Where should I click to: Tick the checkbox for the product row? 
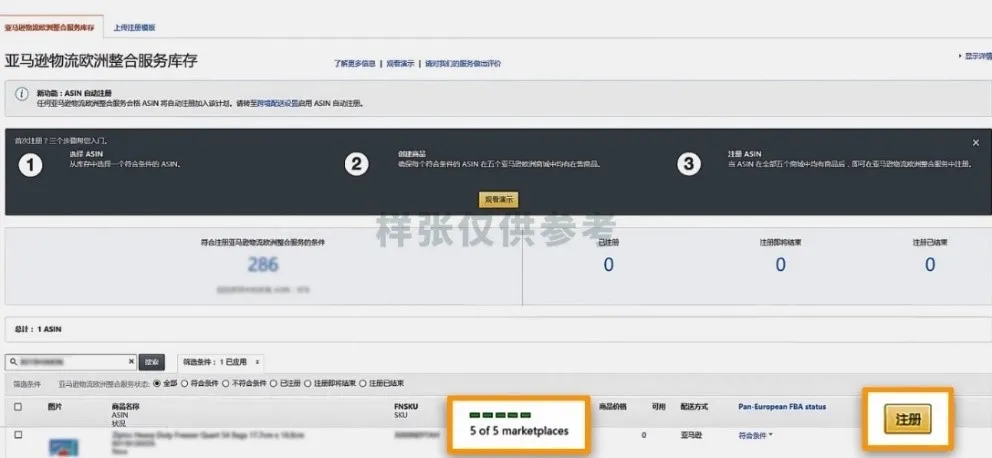[18, 435]
